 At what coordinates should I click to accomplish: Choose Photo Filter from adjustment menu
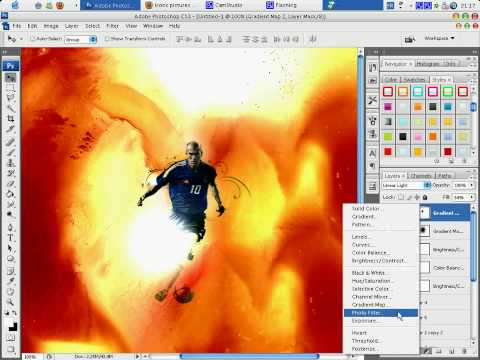tap(381, 313)
